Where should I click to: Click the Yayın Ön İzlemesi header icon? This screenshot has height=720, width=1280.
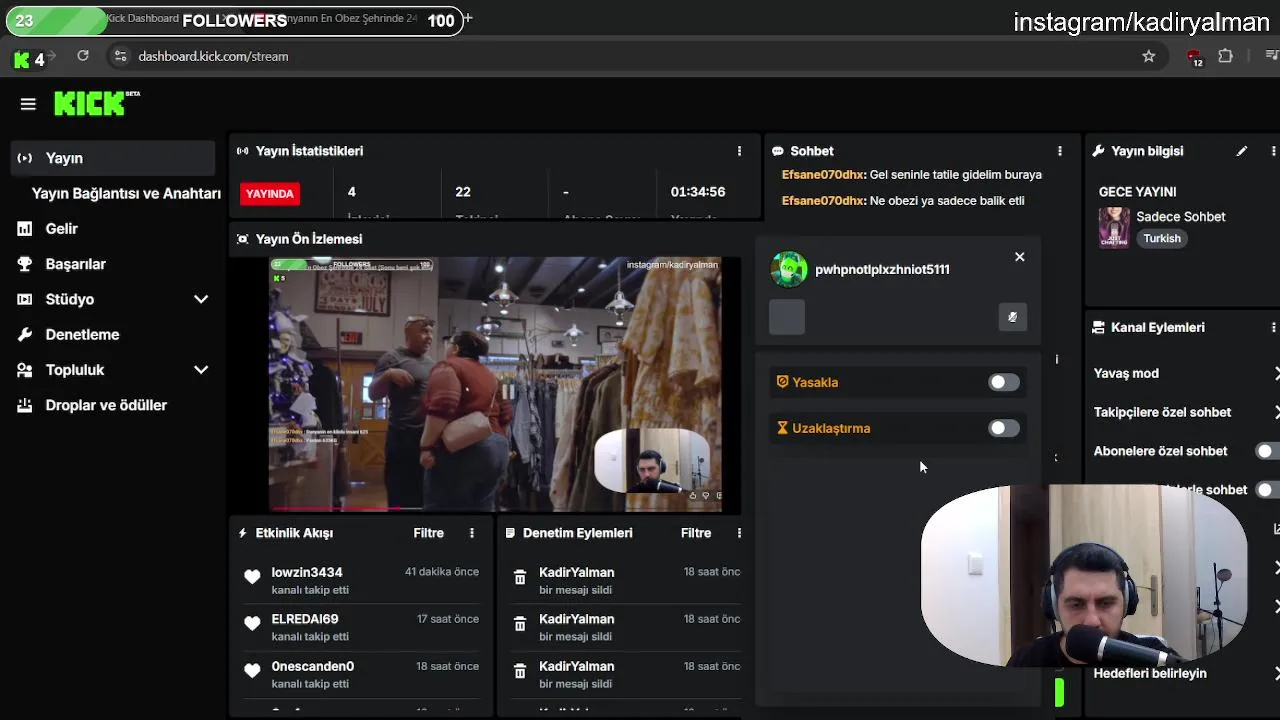click(243, 239)
